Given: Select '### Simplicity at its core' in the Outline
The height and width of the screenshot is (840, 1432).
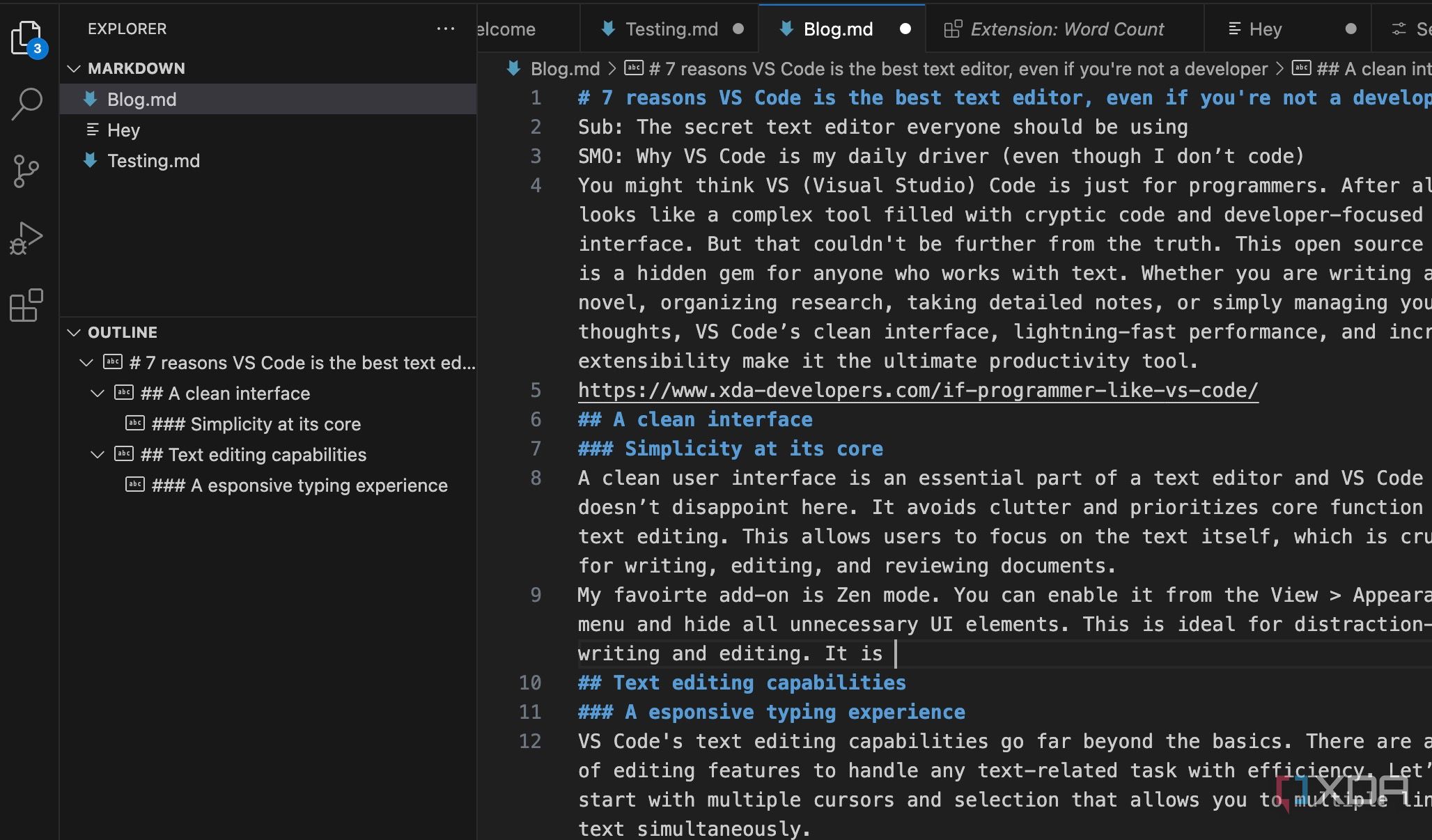Looking at the screenshot, I should [256, 424].
